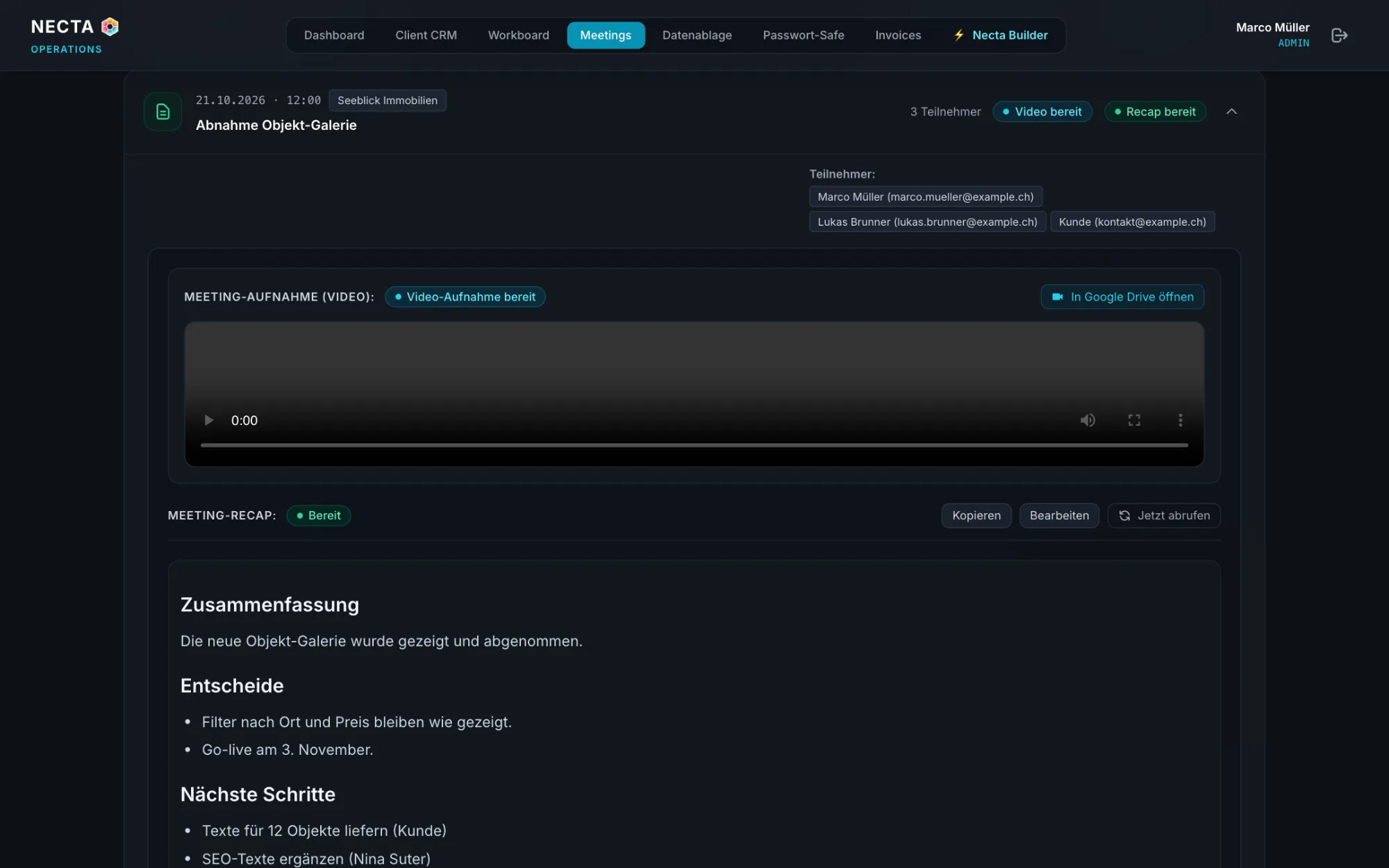
Task: Click the Texte für 12 Objekte liefern item
Action: [x=324, y=831]
